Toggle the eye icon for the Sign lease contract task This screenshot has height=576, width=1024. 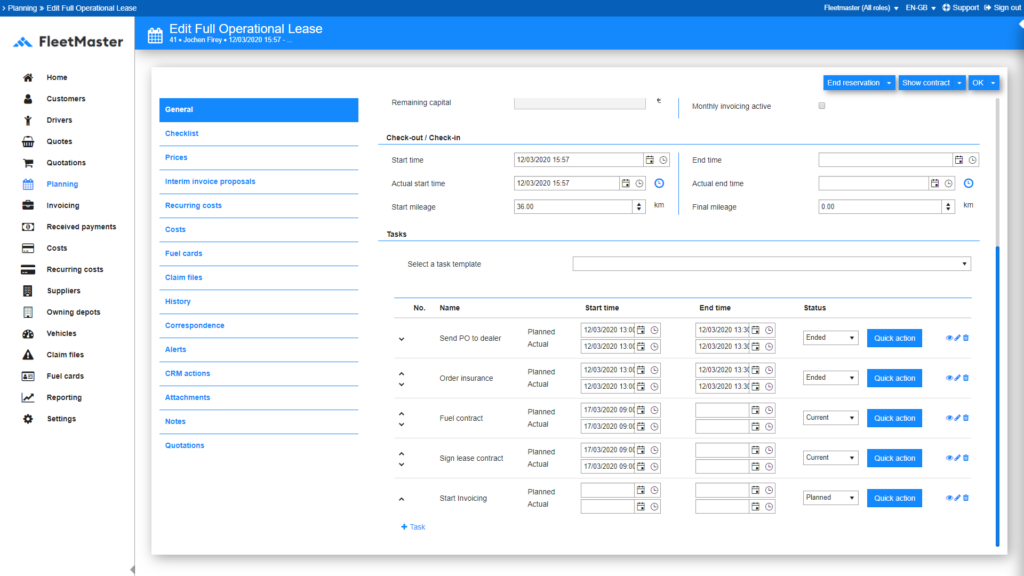tap(949, 458)
